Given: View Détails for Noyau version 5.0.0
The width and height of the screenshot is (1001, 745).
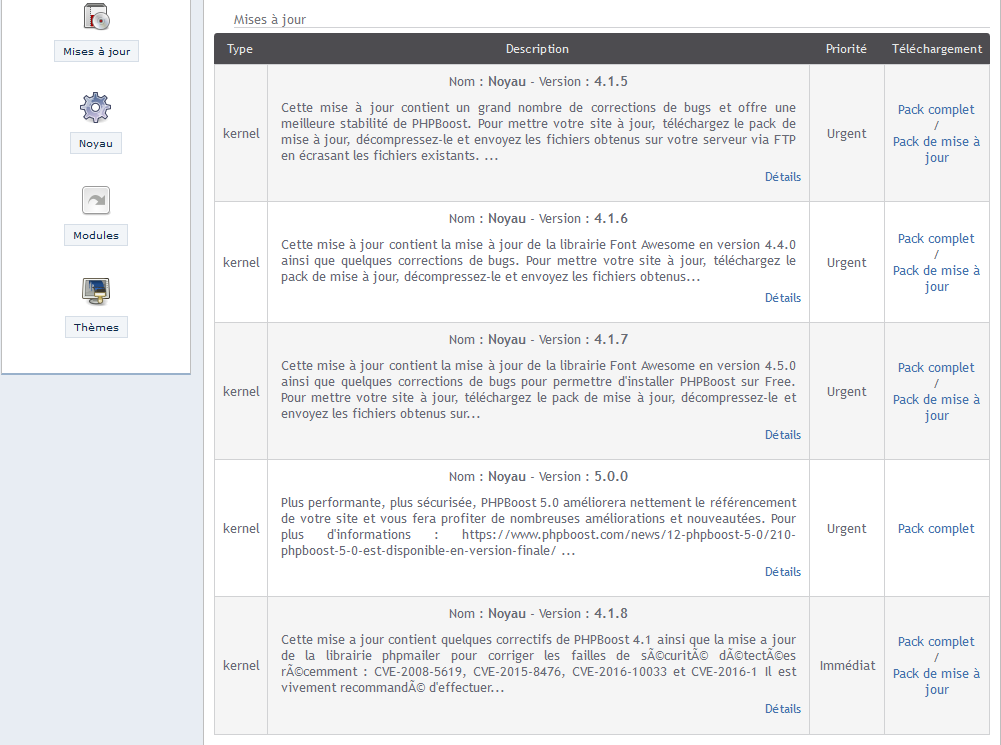Looking at the screenshot, I should [782, 572].
